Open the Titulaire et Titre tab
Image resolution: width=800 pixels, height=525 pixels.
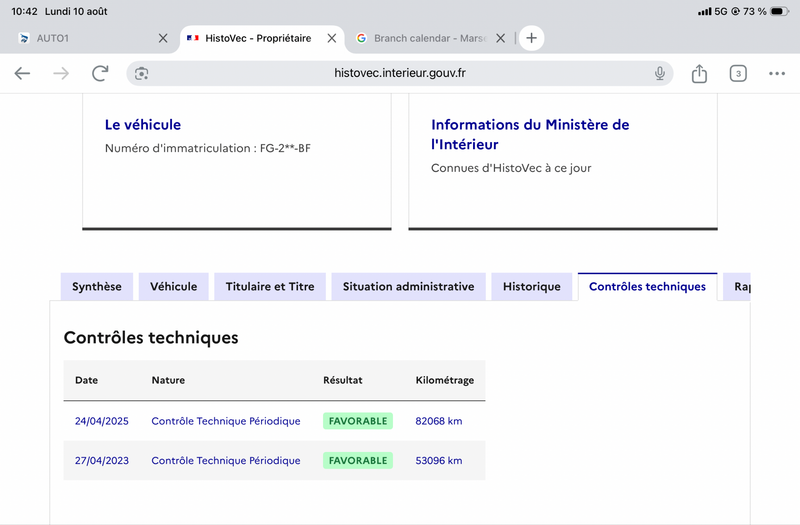(x=270, y=287)
